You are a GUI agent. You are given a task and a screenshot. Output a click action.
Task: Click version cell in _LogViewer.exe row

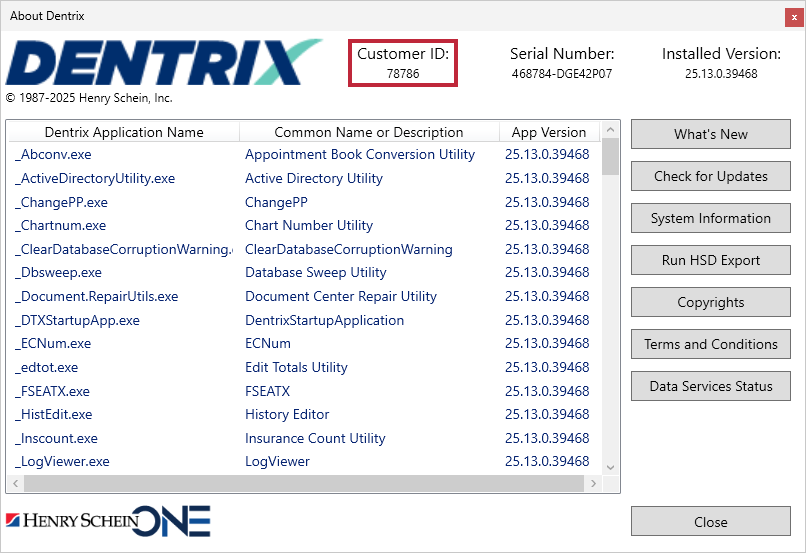pos(547,462)
